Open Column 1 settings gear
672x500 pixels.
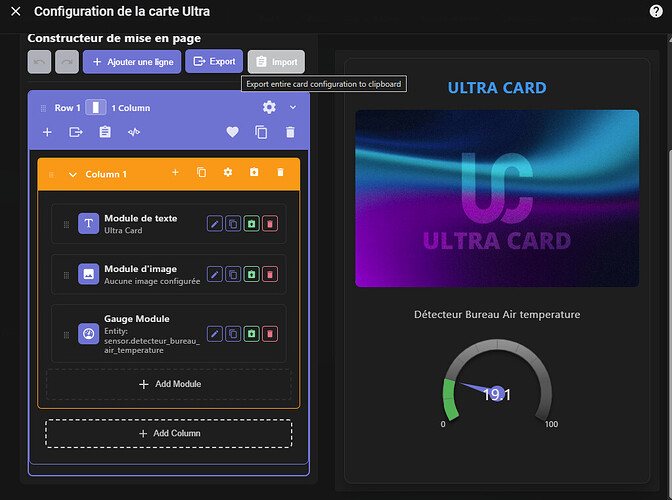(x=228, y=172)
